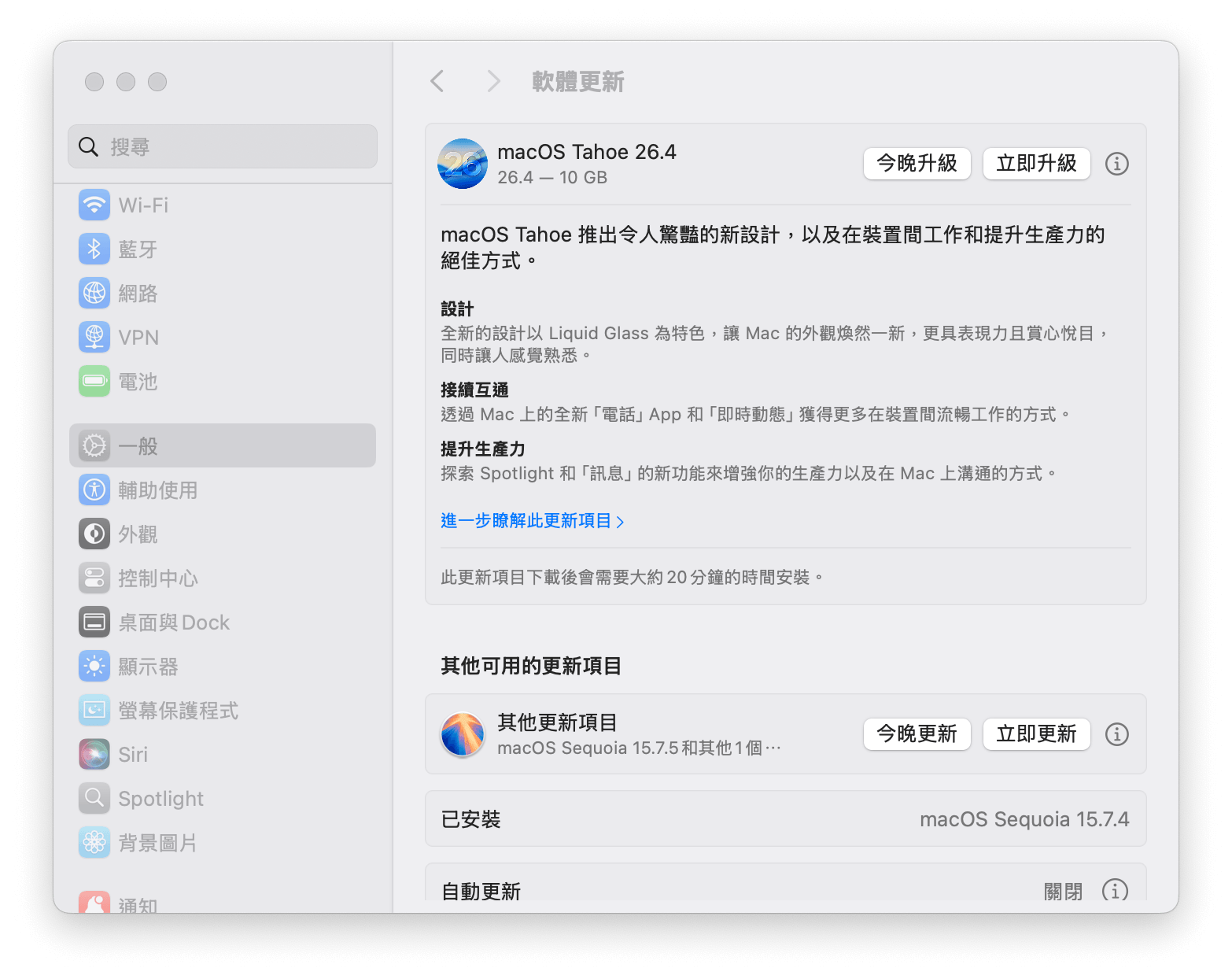This screenshot has height=979, width=1232.
Task: Go forward with the right chevron
Action: tap(493, 81)
